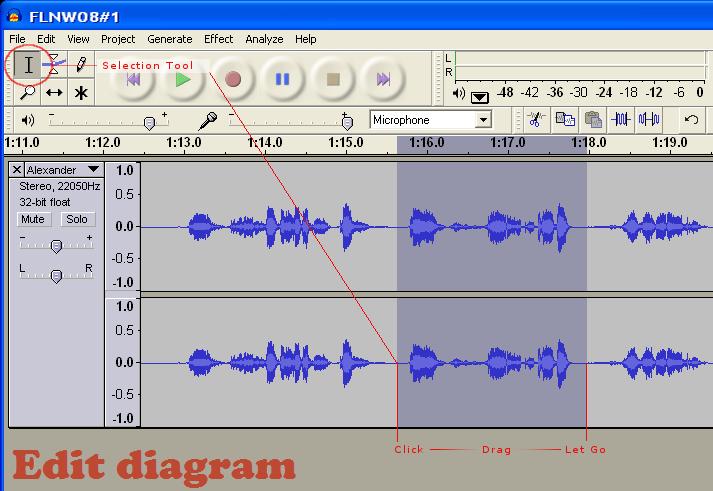Select the Zoom magnifier tool
Image resolution: width=713 pixels, height=491 pixels.
(x=29, y=92)
